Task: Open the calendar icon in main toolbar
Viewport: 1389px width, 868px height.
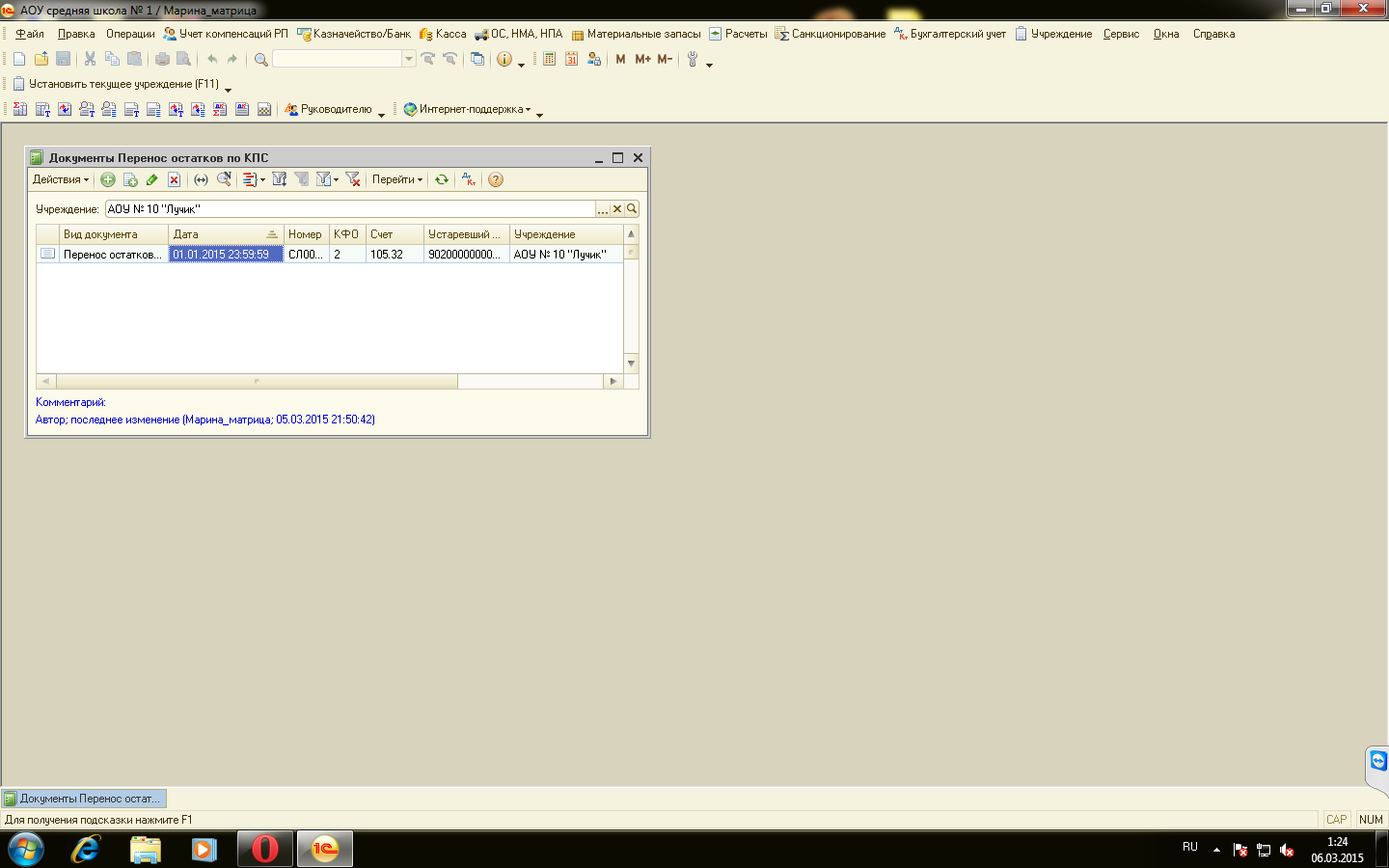Action: [x=571, y=59]
